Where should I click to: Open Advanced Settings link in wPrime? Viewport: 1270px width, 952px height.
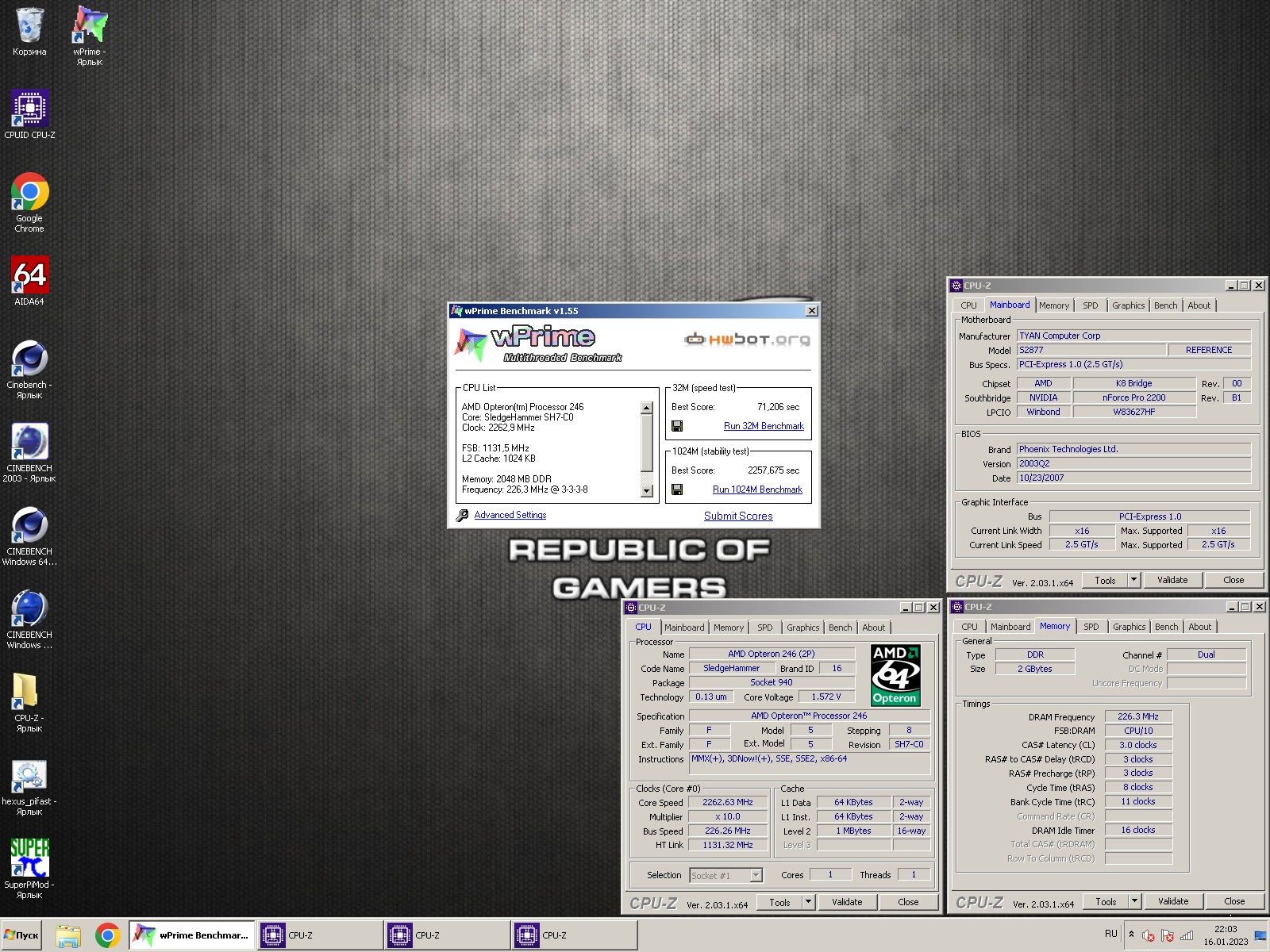tap(510, 515)
